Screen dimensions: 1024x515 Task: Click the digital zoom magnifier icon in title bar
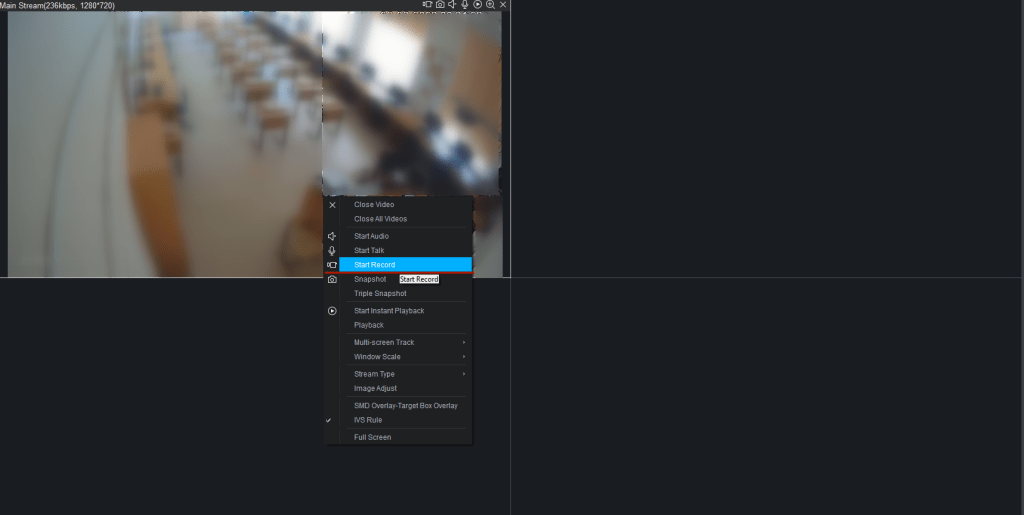coord(490,5)
